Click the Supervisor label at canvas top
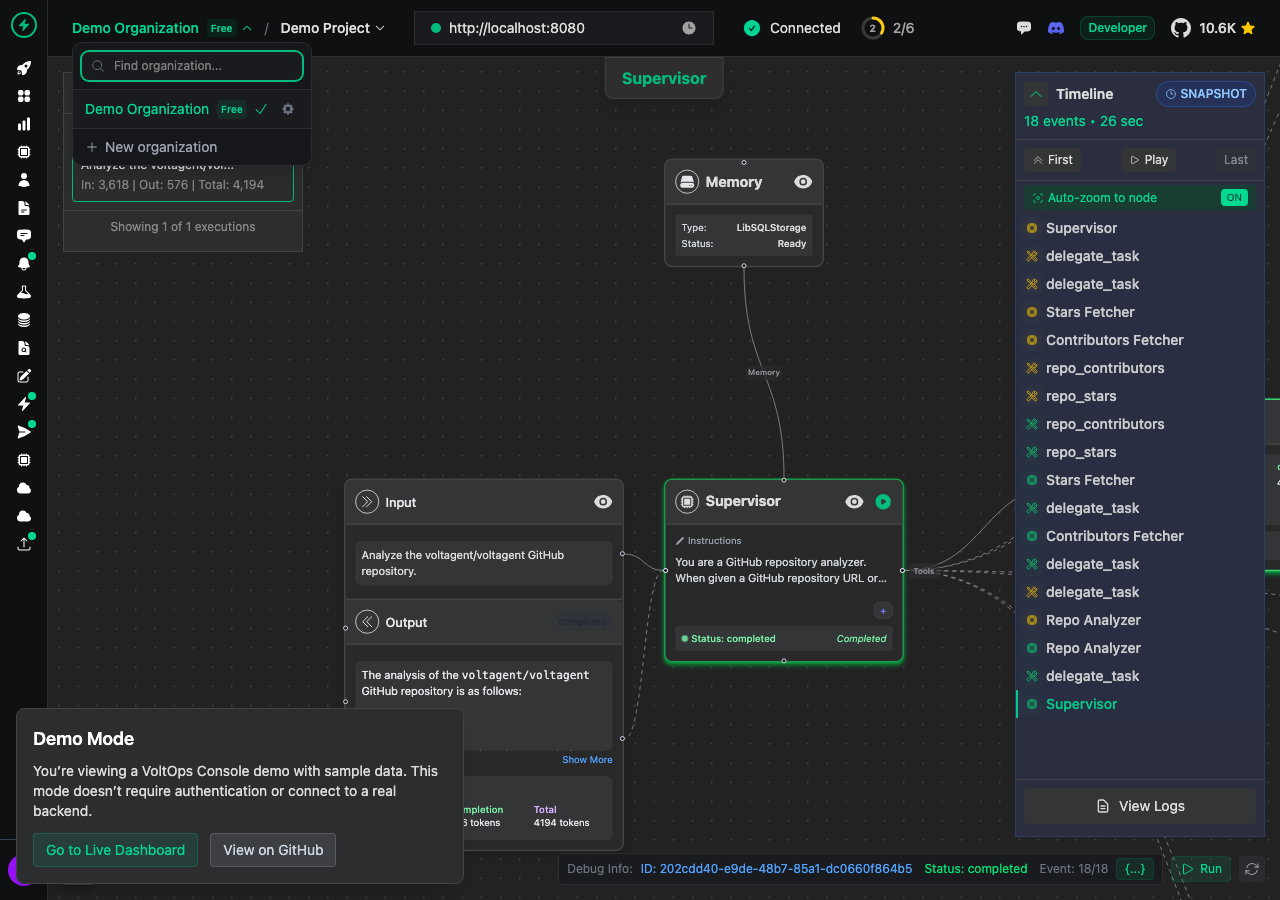 664,78
